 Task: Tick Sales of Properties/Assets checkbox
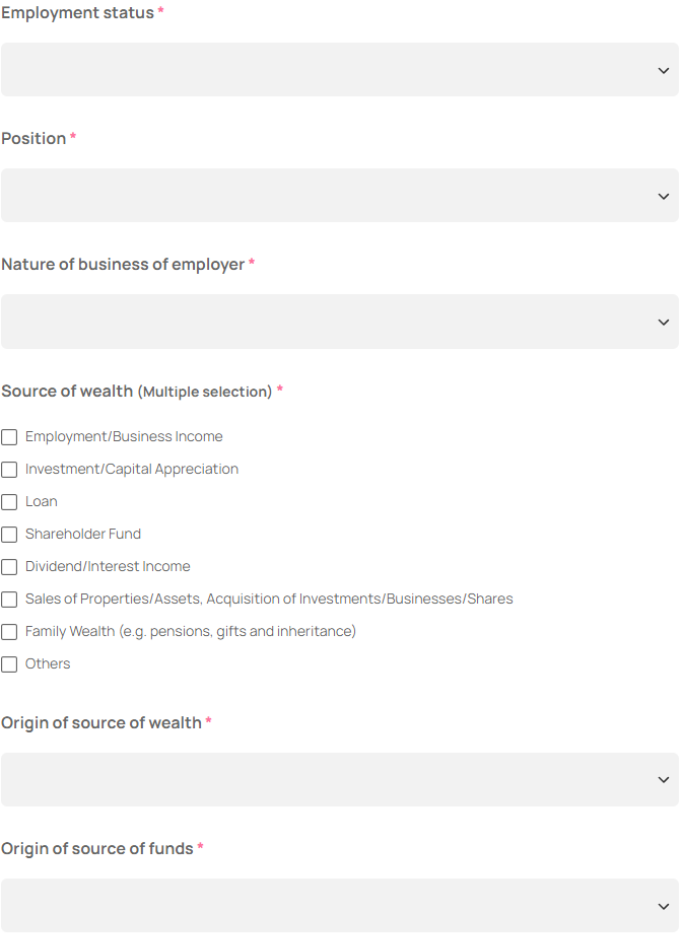coord(9,599)
